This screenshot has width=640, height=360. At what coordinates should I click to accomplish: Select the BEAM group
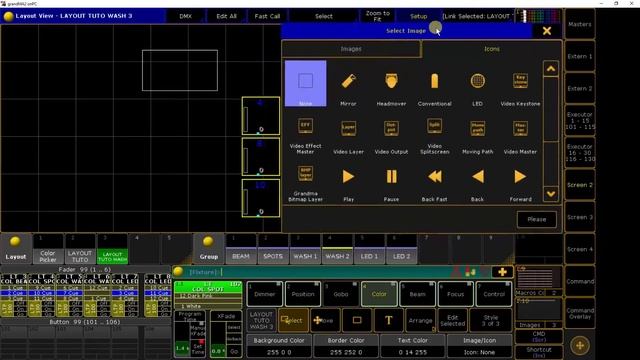coord(241,249)
